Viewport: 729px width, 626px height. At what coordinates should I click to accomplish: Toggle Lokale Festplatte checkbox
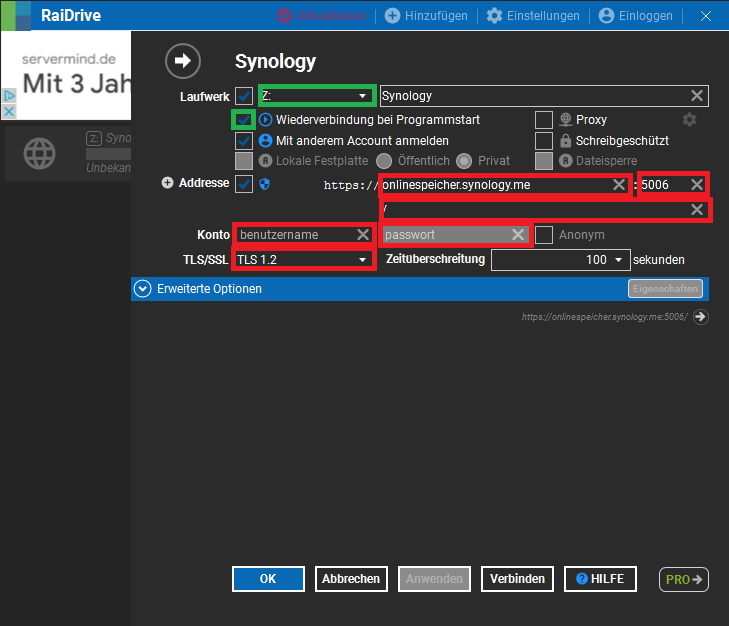coord(244,161)
